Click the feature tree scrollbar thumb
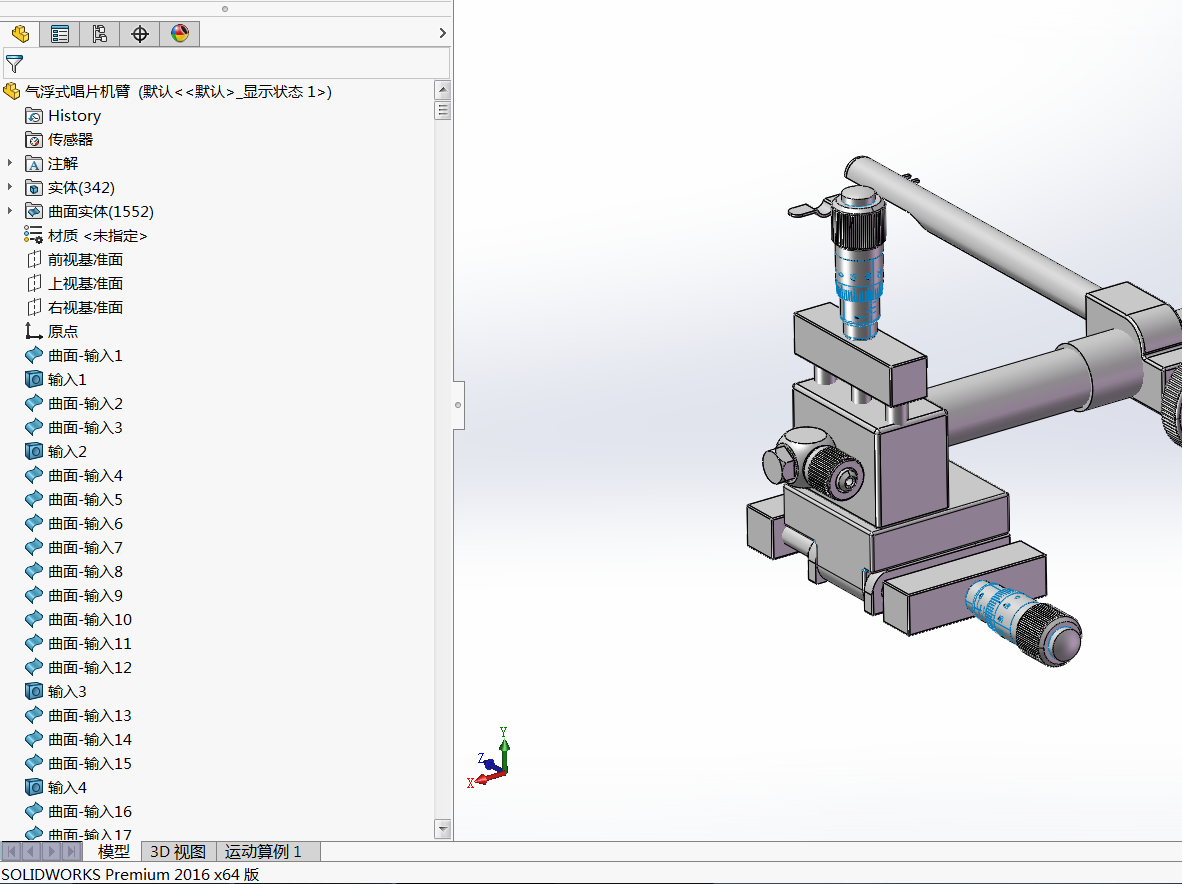The height and width of the screenshot is (884, 1182). [443, 111]
